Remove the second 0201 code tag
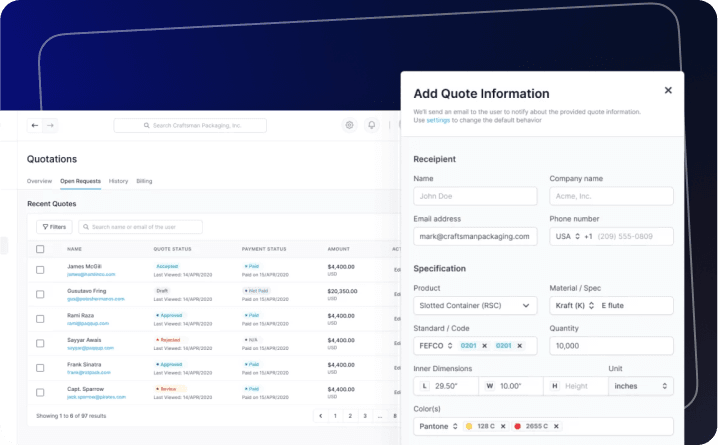The image size is (718, 445). pos(521,346)
